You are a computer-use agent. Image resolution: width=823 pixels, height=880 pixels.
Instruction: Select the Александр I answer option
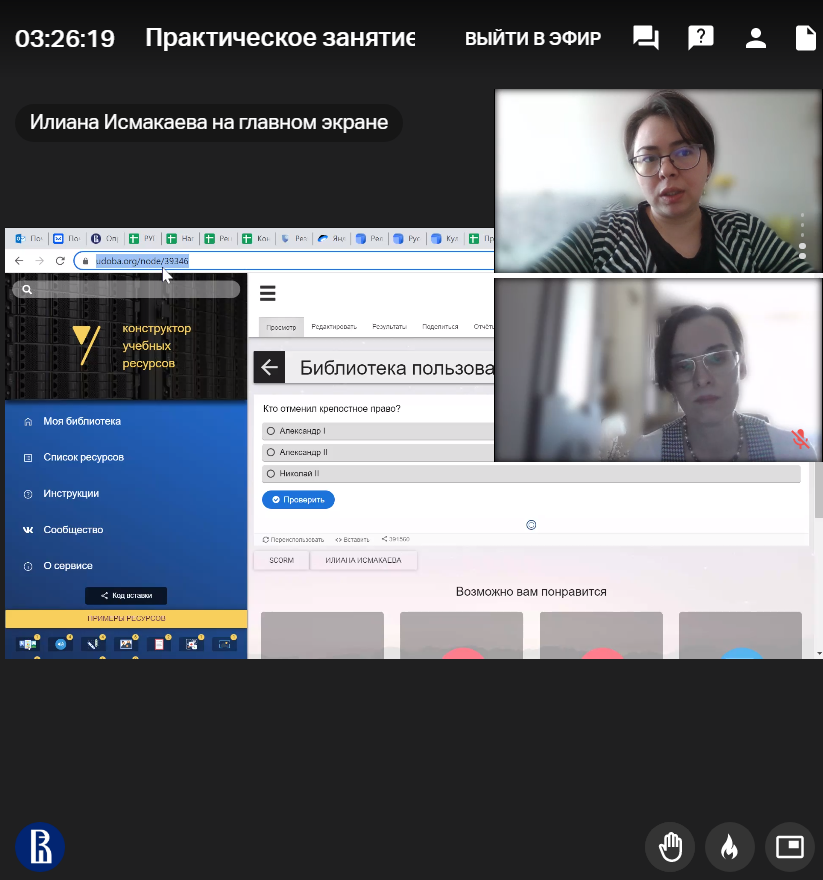click(271, 431)
